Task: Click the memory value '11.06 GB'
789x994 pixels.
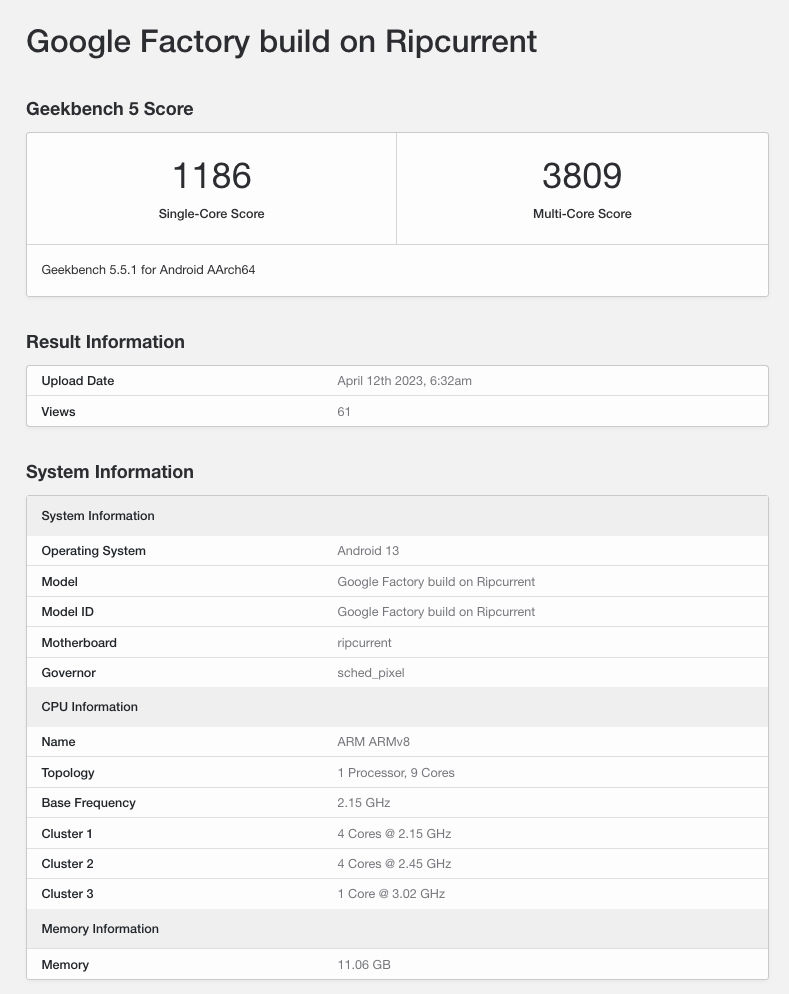Action: [x=364, y=965]
